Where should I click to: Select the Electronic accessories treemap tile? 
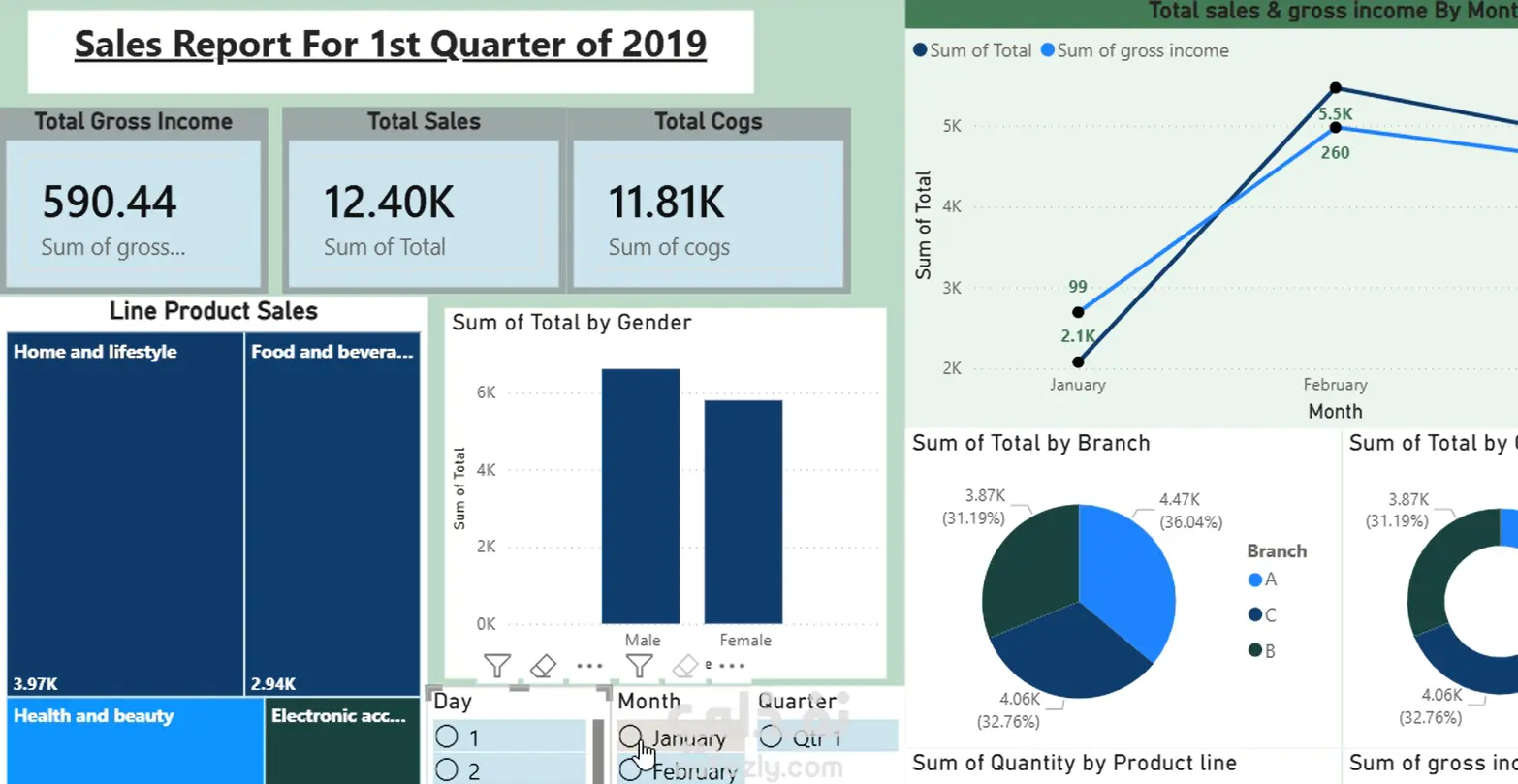(343, 741)
